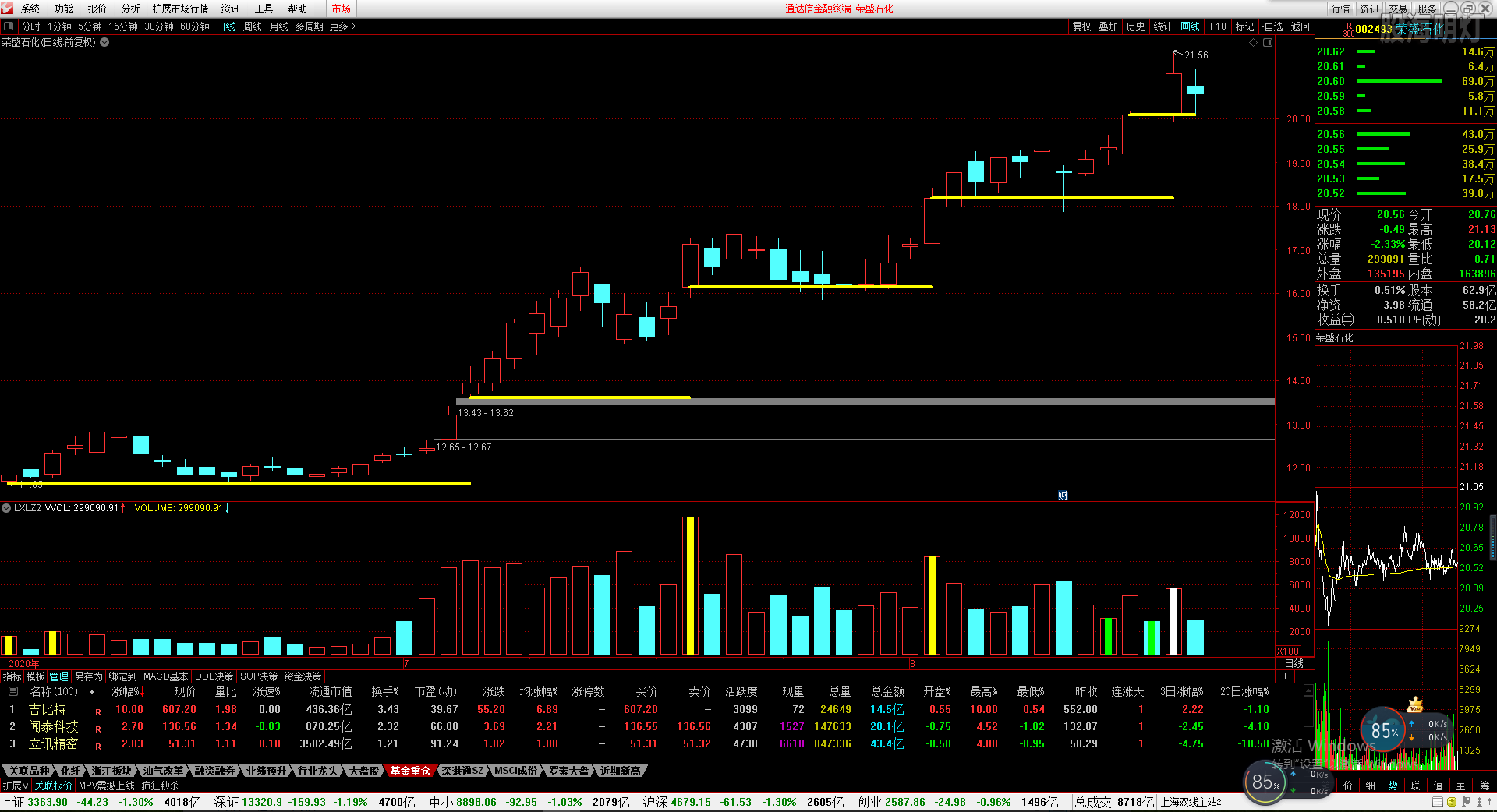Select the 周线 period
Viewport: 1497px width, 812px height.
click(x=253, y=26)
